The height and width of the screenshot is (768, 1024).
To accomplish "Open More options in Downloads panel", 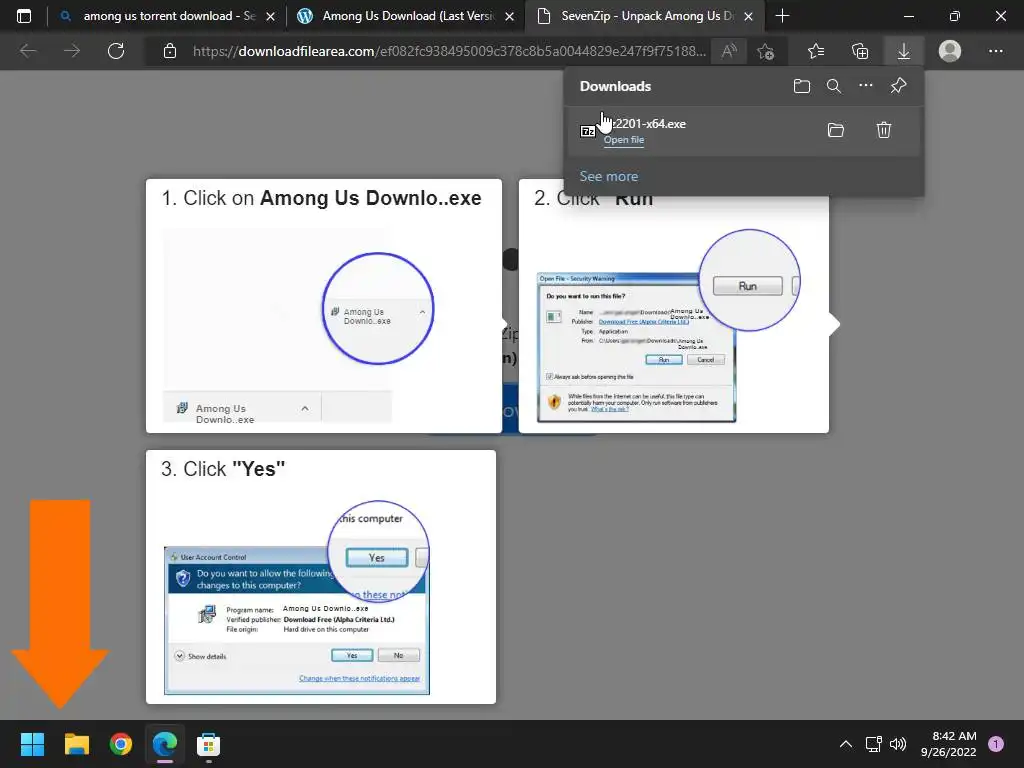I will coord(866,86).
